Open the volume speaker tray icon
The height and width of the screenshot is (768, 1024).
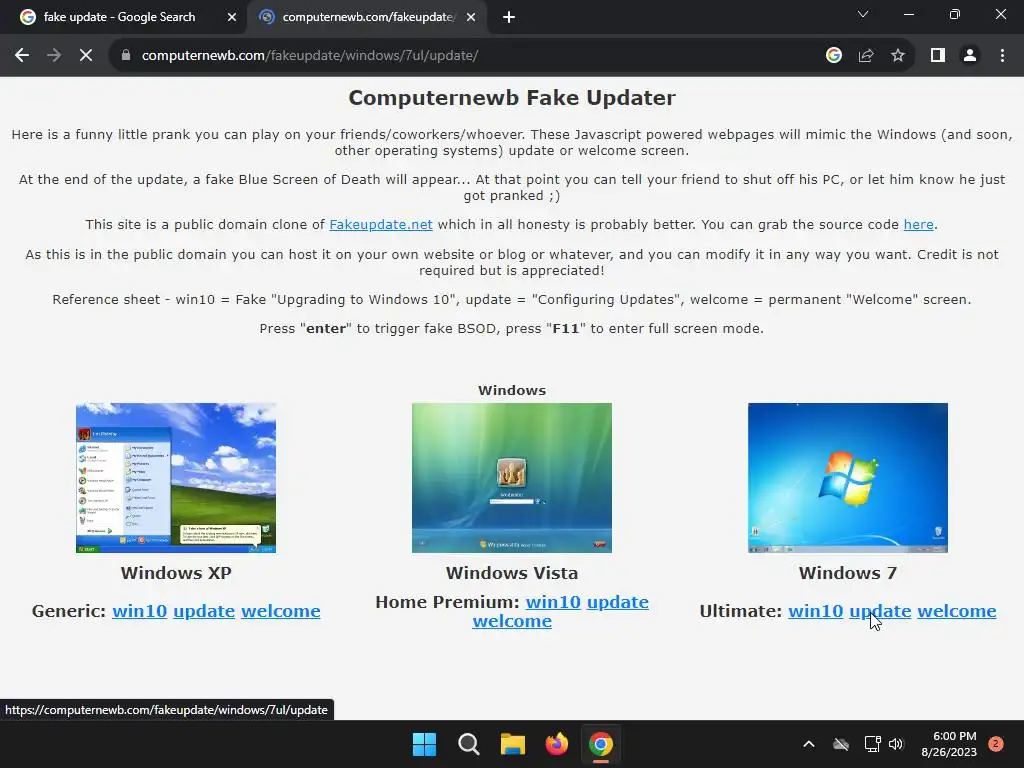tap(896, 744)
